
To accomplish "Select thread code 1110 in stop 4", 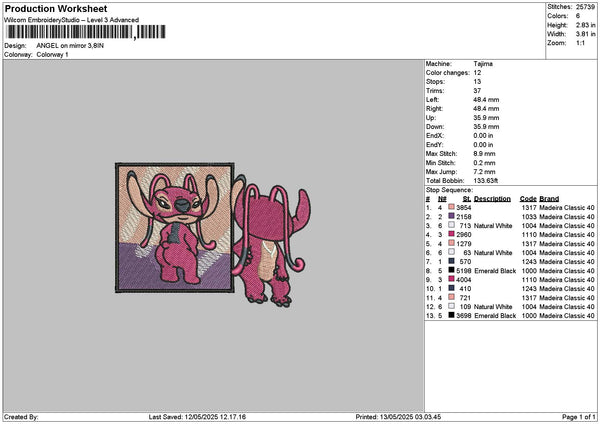I will pos(529,235).
